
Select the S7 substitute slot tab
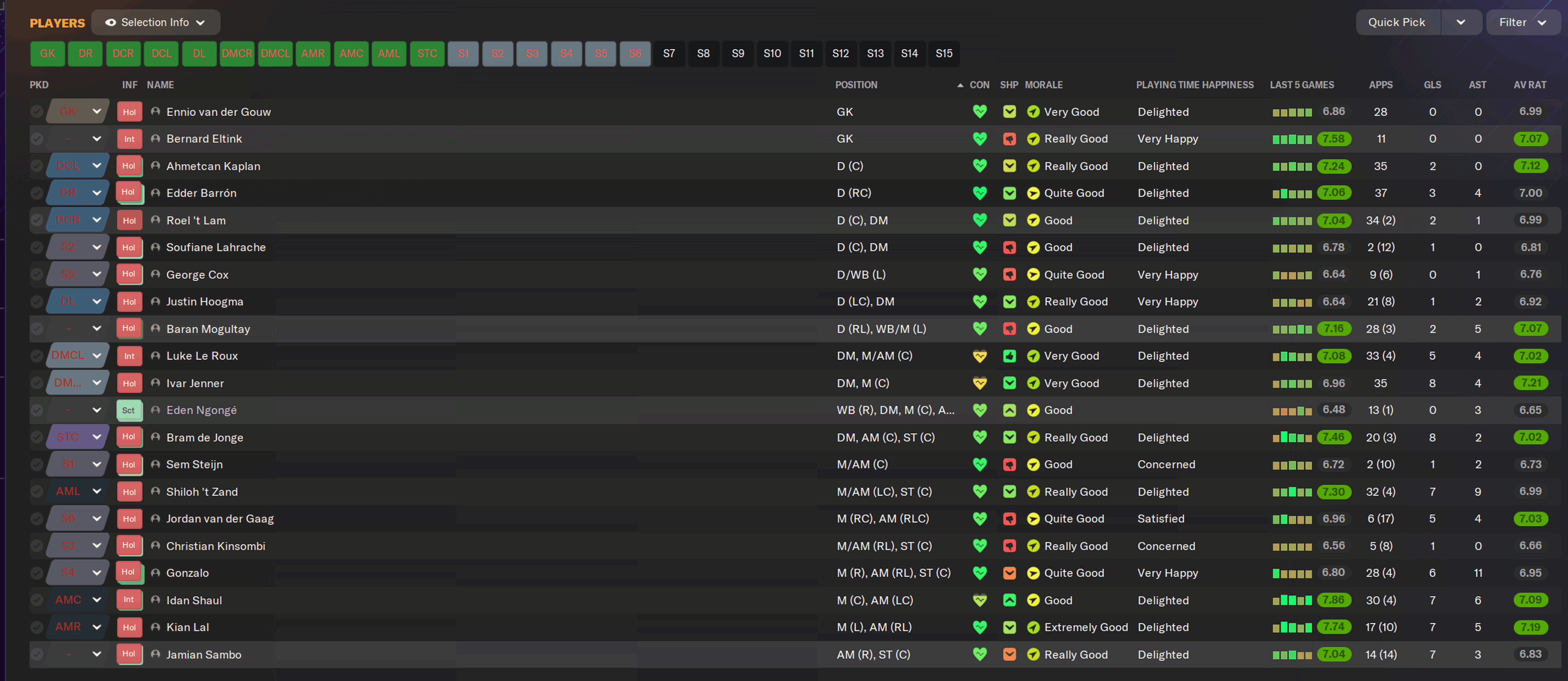coord(669,54)
